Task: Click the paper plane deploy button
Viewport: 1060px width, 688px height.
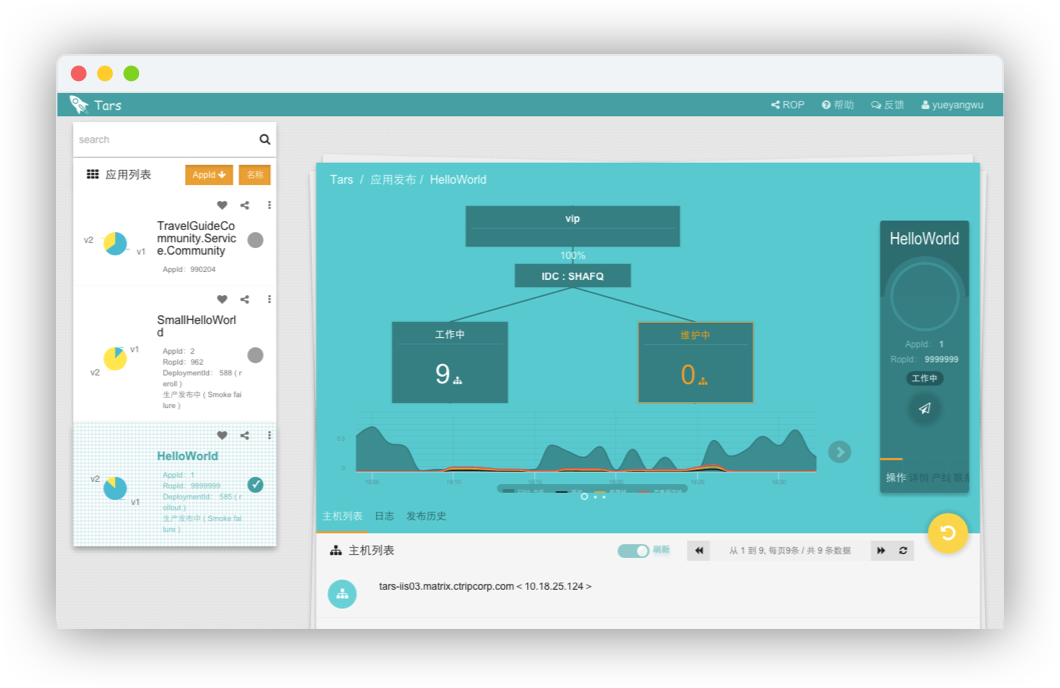Action: tap(924, 408)
